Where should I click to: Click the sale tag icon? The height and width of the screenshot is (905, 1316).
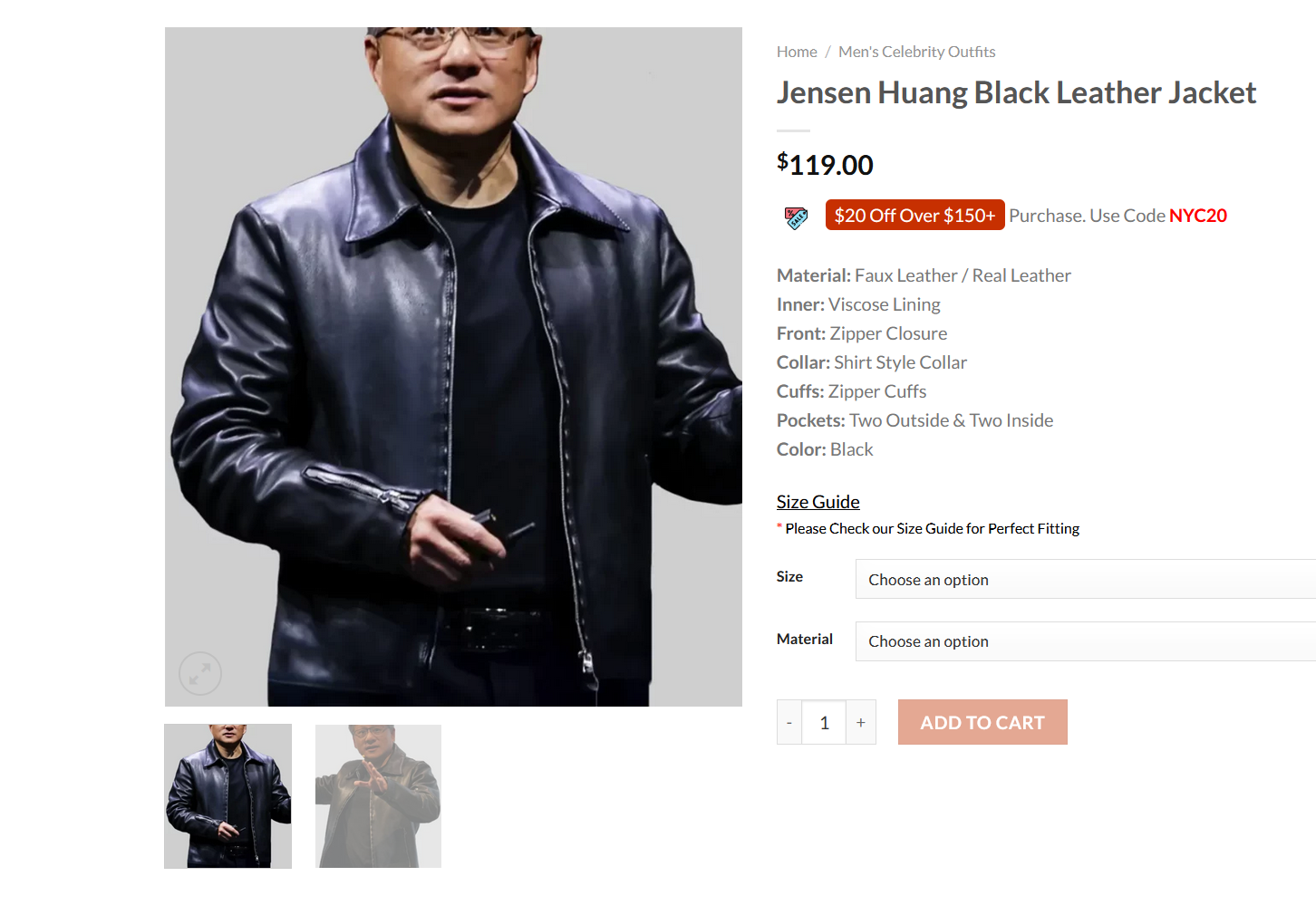tap(796, 217)
